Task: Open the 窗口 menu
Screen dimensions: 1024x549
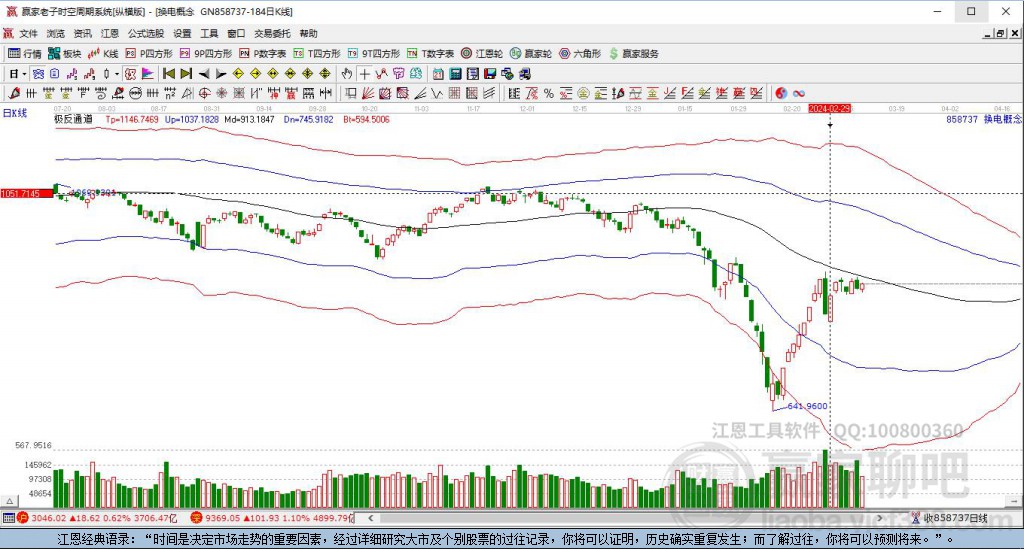Action: pyautogui.click(x=236, y=33)
